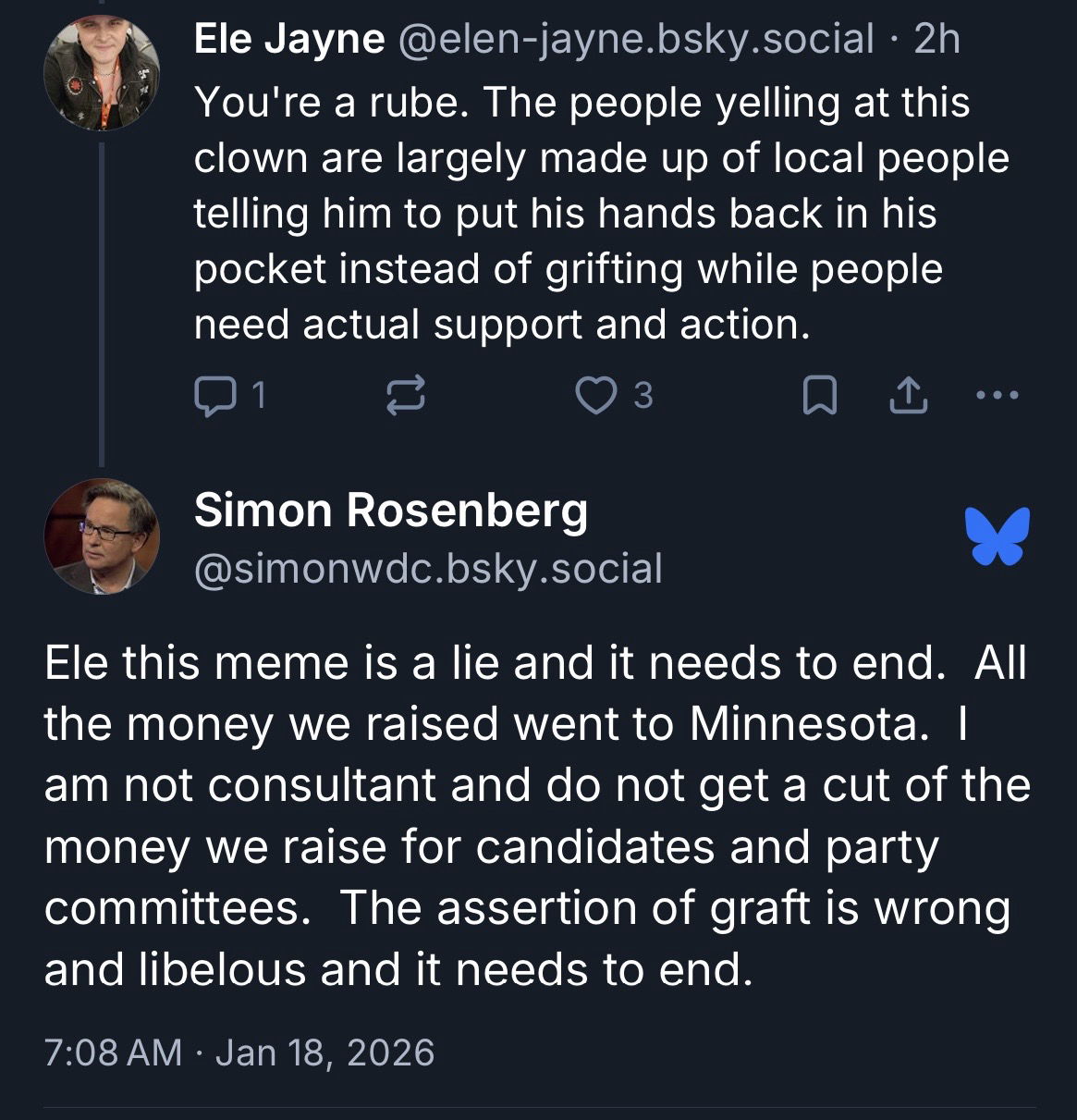Click the 7:08 AM post time
This screenshot has width=1077, height=1120.
113,1052
